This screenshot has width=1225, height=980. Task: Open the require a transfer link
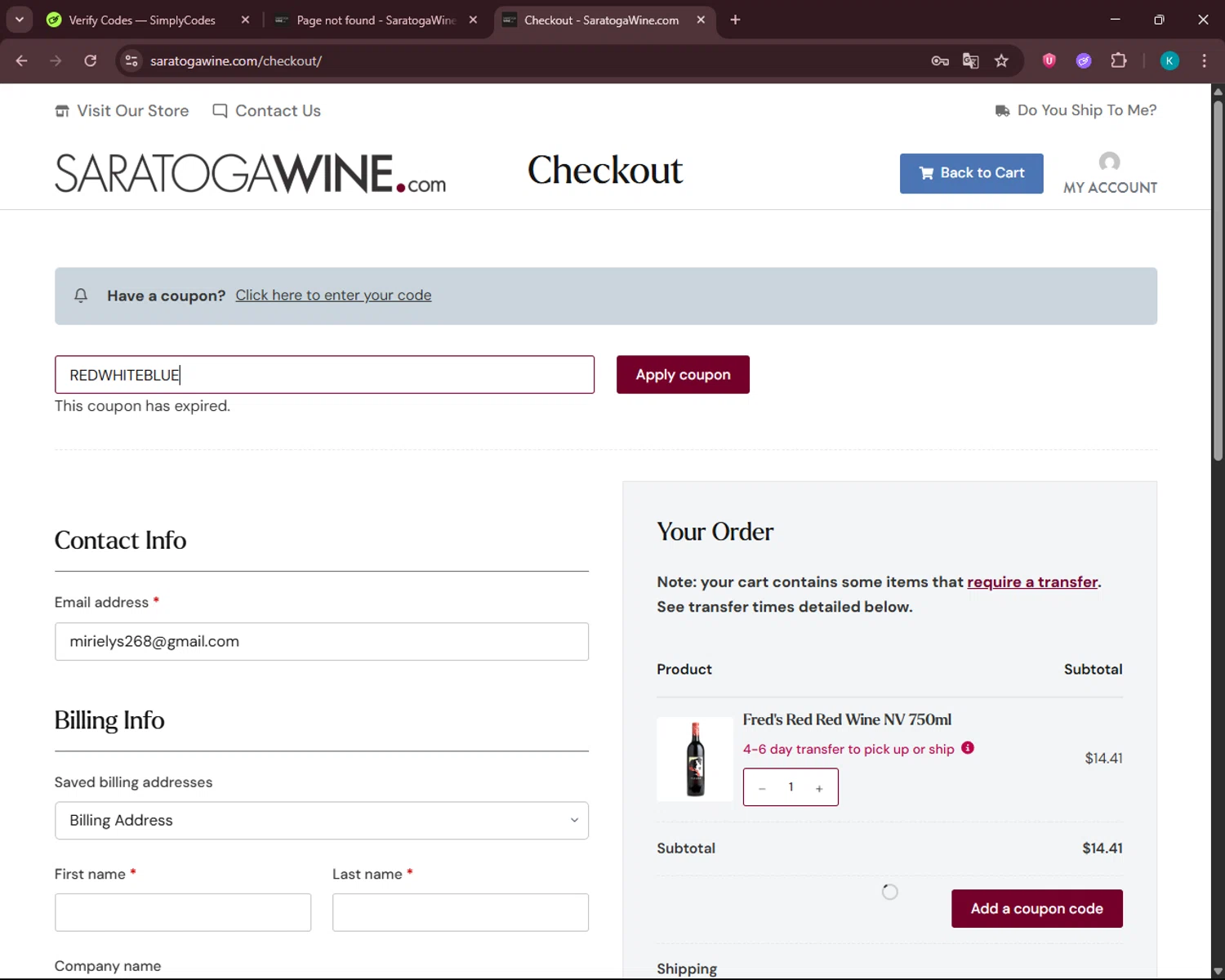[1032, 582]
